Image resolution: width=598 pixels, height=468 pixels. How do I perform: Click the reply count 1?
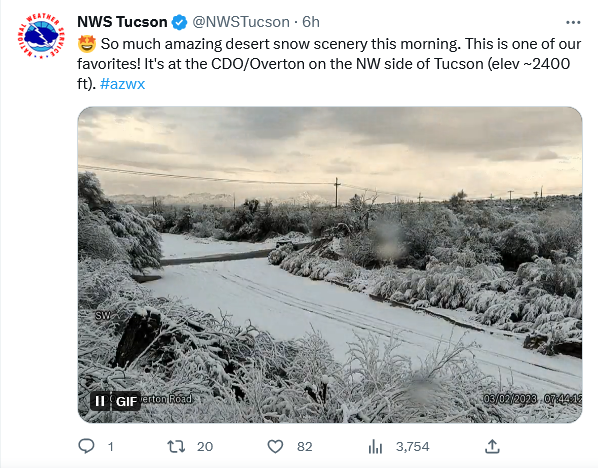point(111,447)
